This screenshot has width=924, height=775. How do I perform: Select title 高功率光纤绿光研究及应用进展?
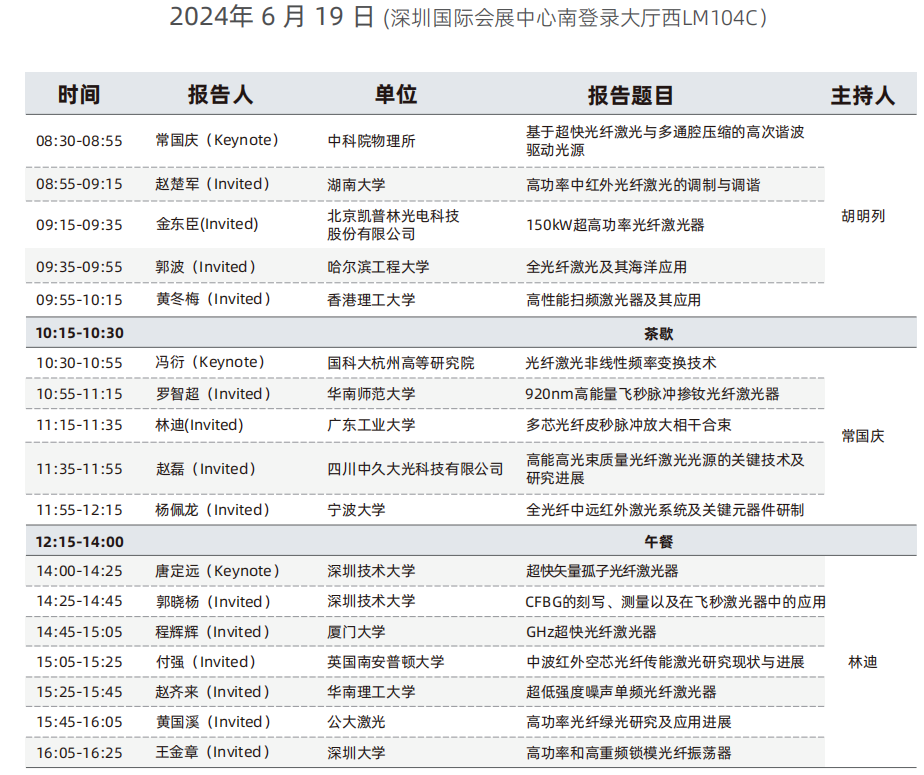tap(628, 722)
